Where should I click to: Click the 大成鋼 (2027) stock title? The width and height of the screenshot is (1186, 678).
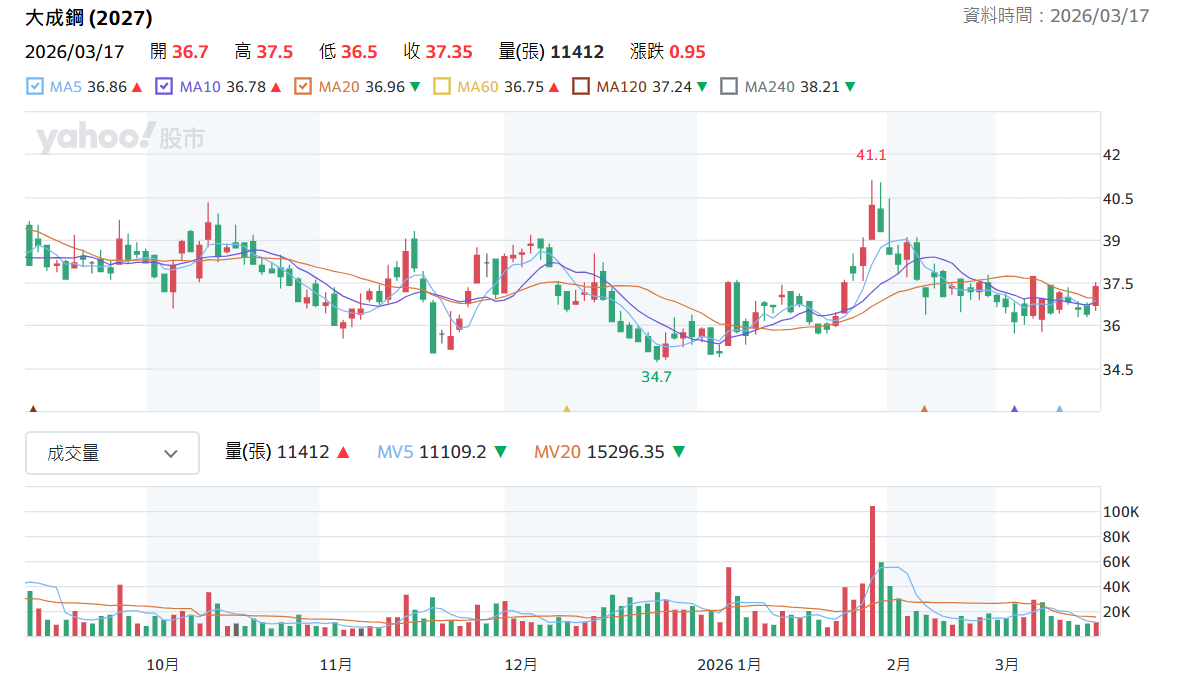pos(88,17)
